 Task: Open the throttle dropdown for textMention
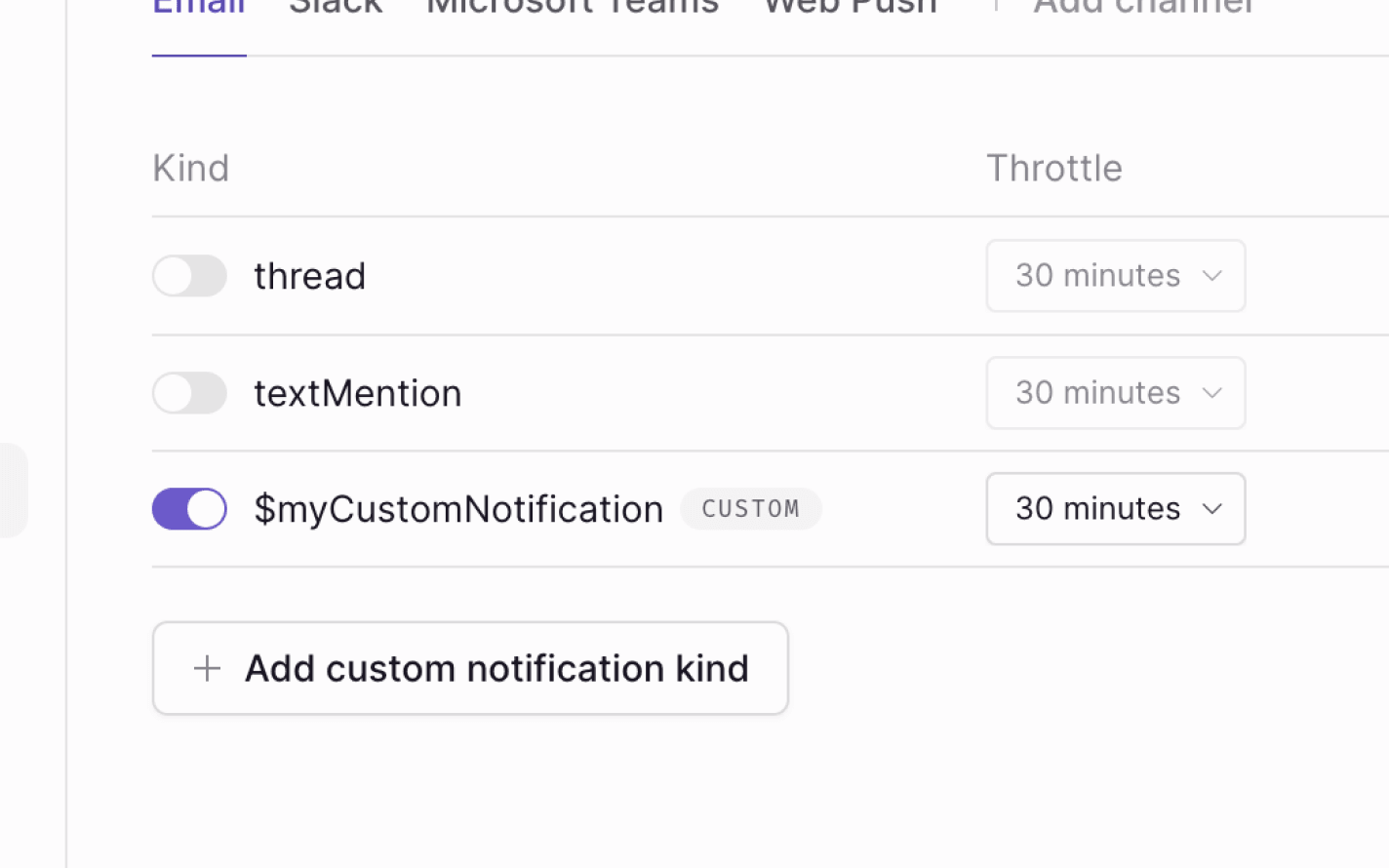[1115, 393]
